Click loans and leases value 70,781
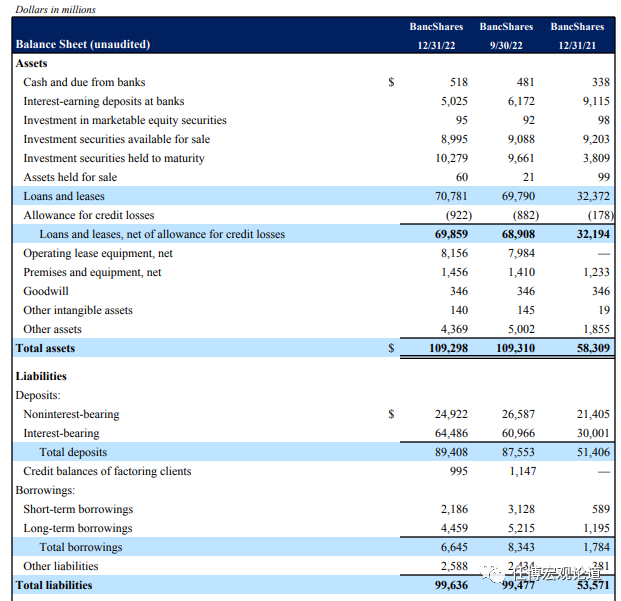621x601 pixels. click(x=451, y=196)
